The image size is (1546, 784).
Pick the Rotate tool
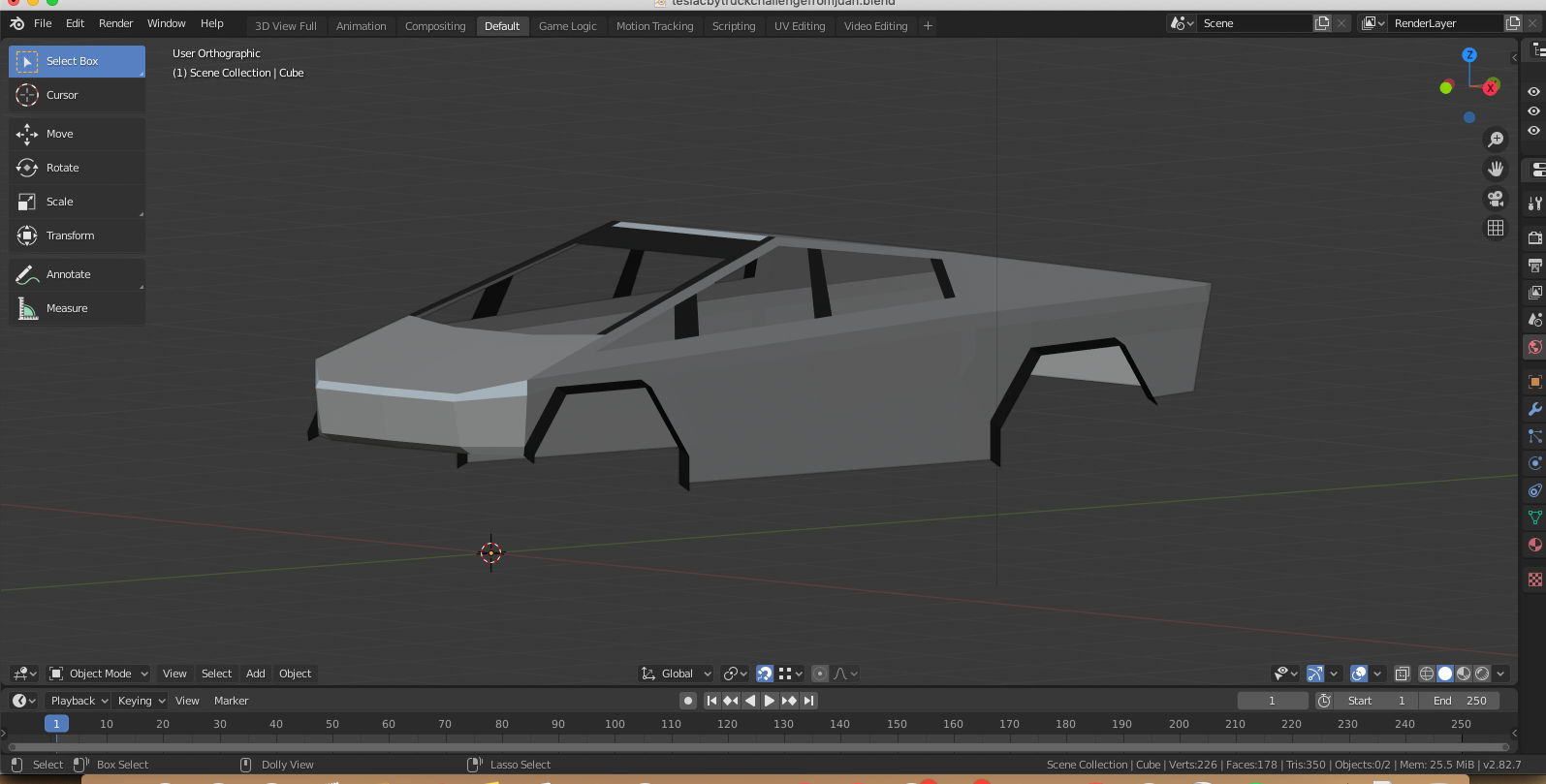click(x=77, y=168)
